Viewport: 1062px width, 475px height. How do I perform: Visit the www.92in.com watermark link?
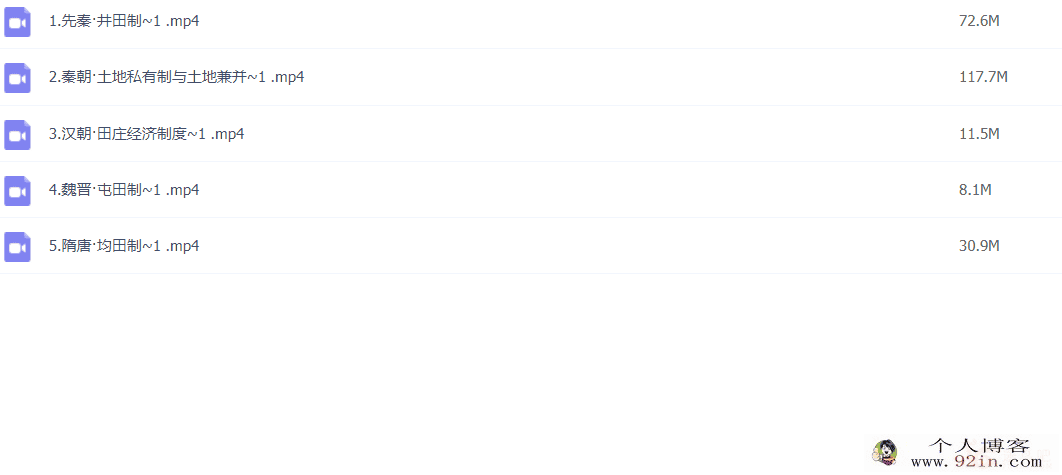[x=976, y=462]
